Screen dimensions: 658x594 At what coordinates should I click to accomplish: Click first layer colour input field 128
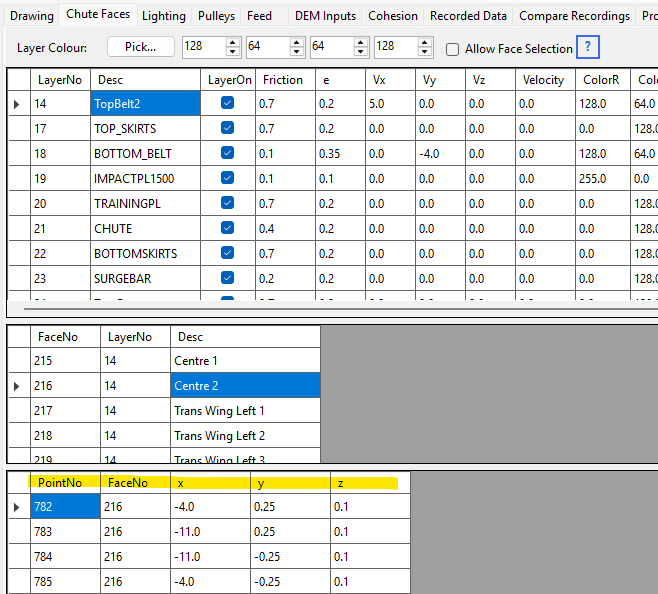click(204, 46)
